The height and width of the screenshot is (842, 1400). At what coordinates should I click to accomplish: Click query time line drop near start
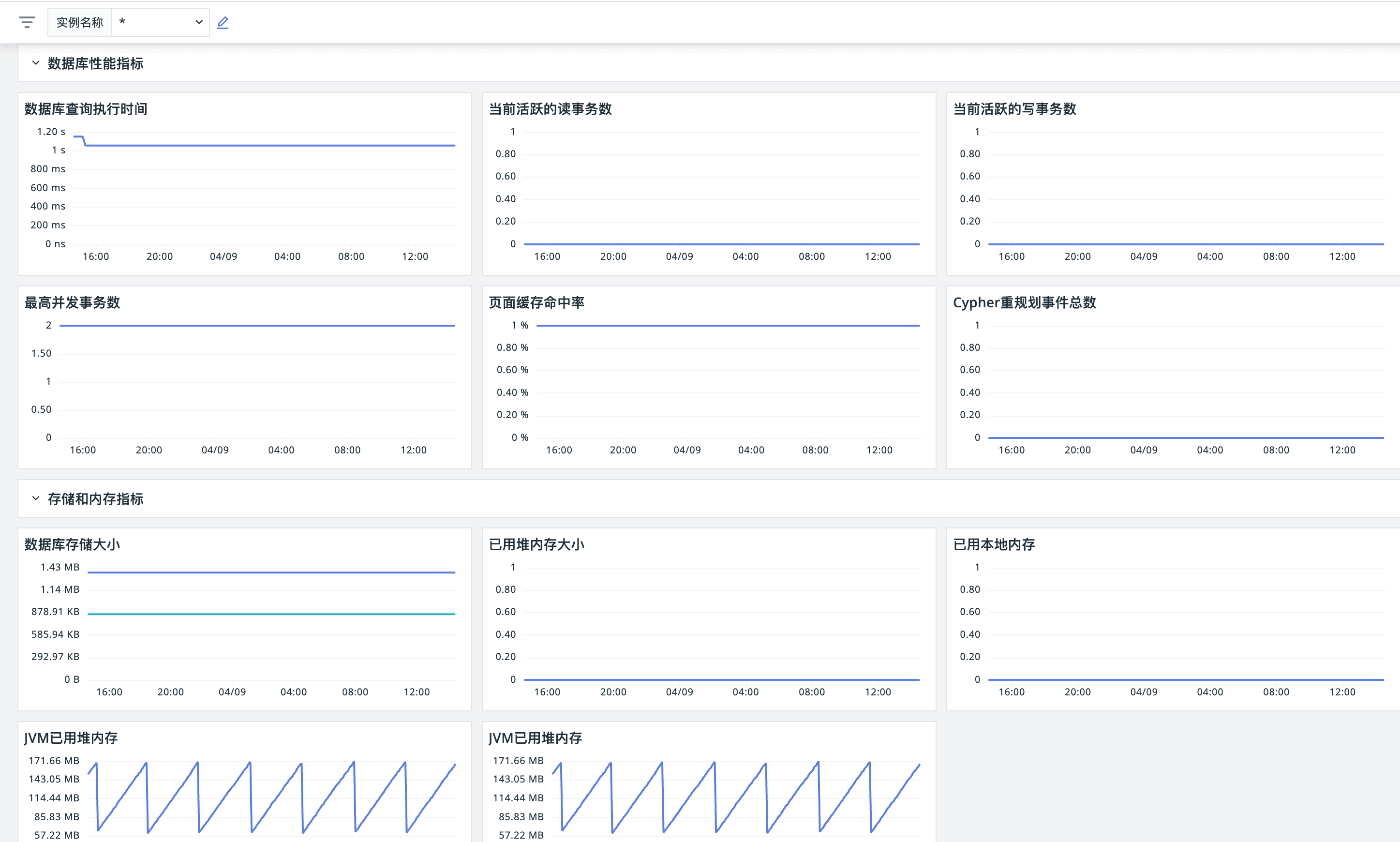pyautogui.click(x=85, y=141)
